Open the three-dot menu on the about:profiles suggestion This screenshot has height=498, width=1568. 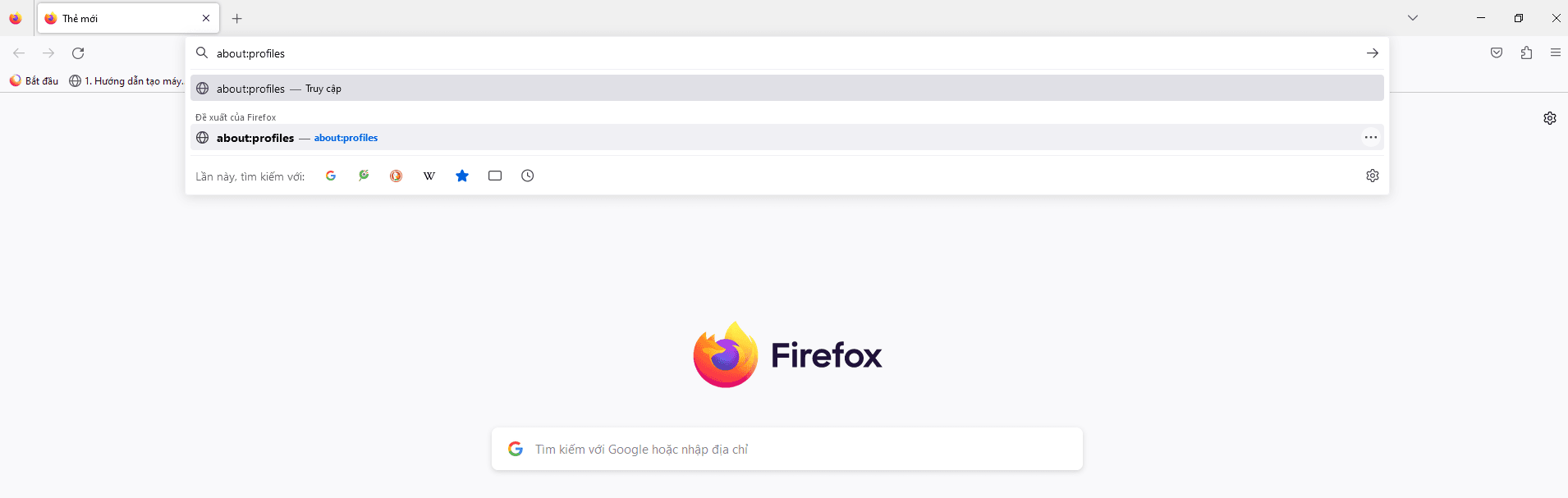coord(1371,137)
